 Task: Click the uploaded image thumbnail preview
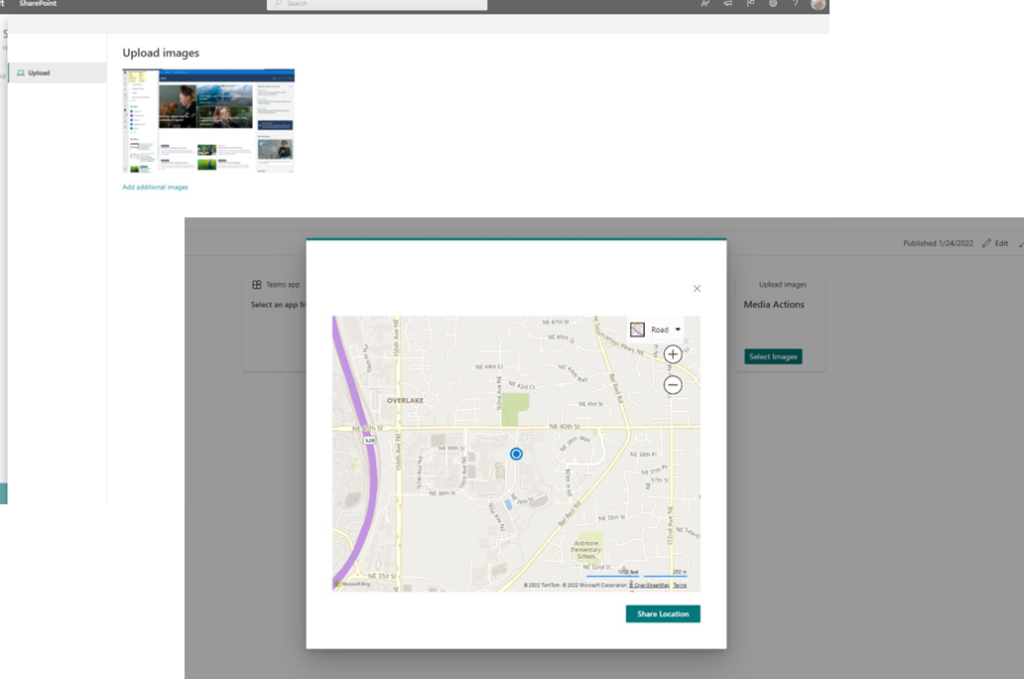208,121
